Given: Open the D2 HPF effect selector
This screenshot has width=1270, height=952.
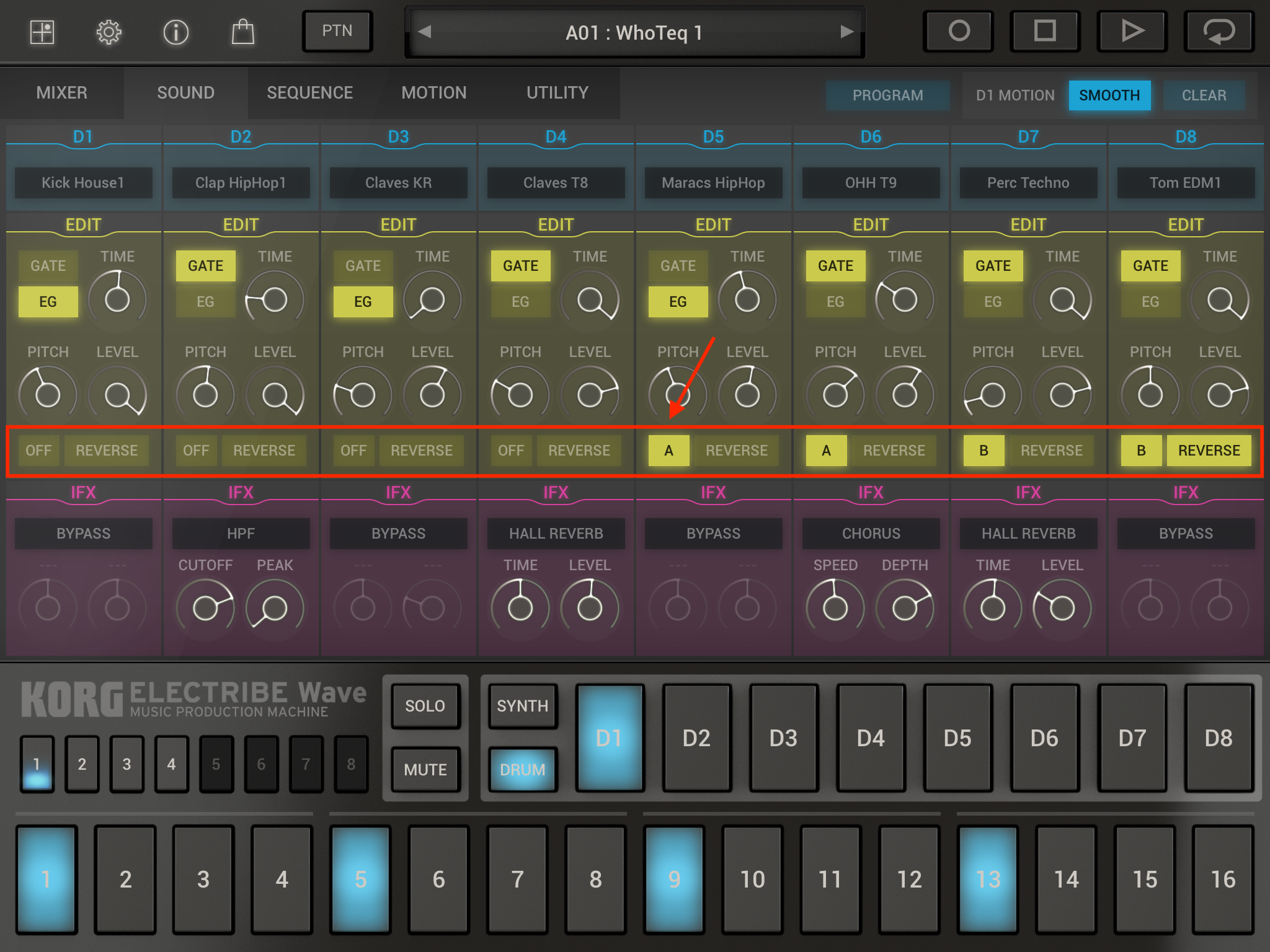Looking at the screenshot, I should coord(241,534).
